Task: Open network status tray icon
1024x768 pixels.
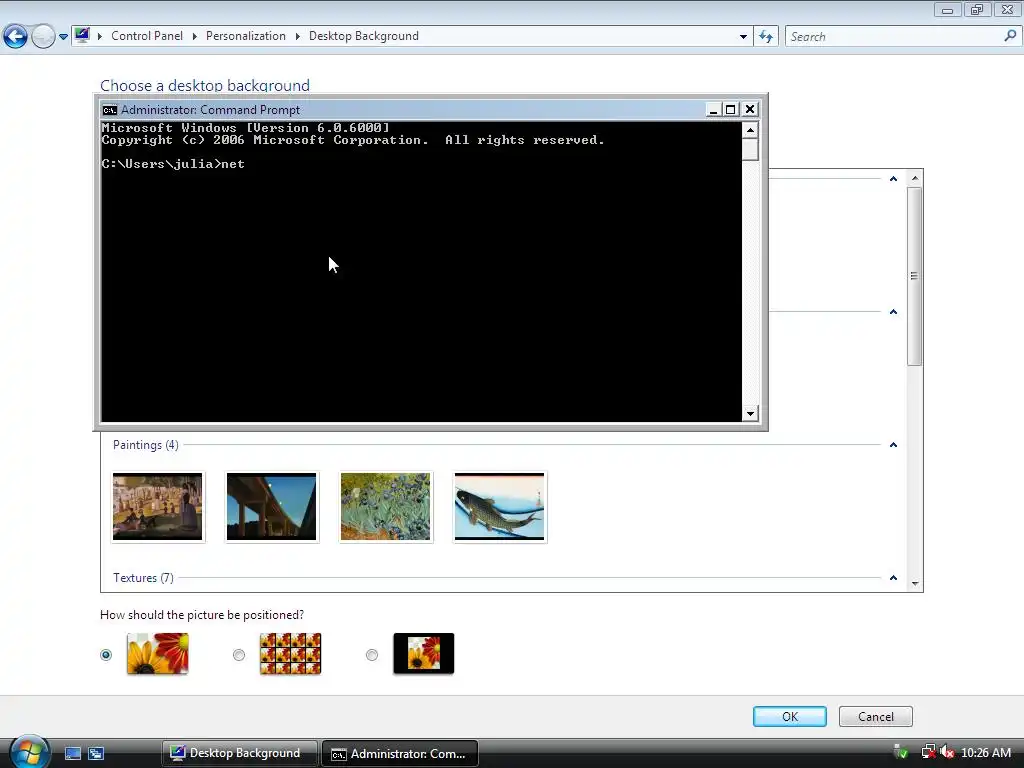Action: (928, 752)
